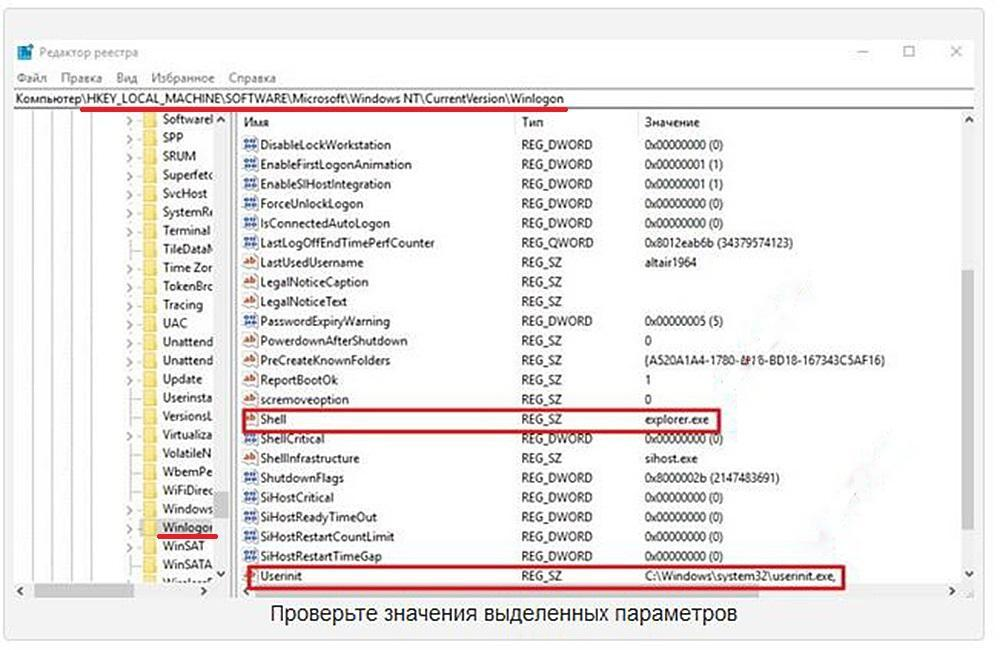
Task: Click the values pane vertical scrollbar thumb
Action: tap(968, 399)
